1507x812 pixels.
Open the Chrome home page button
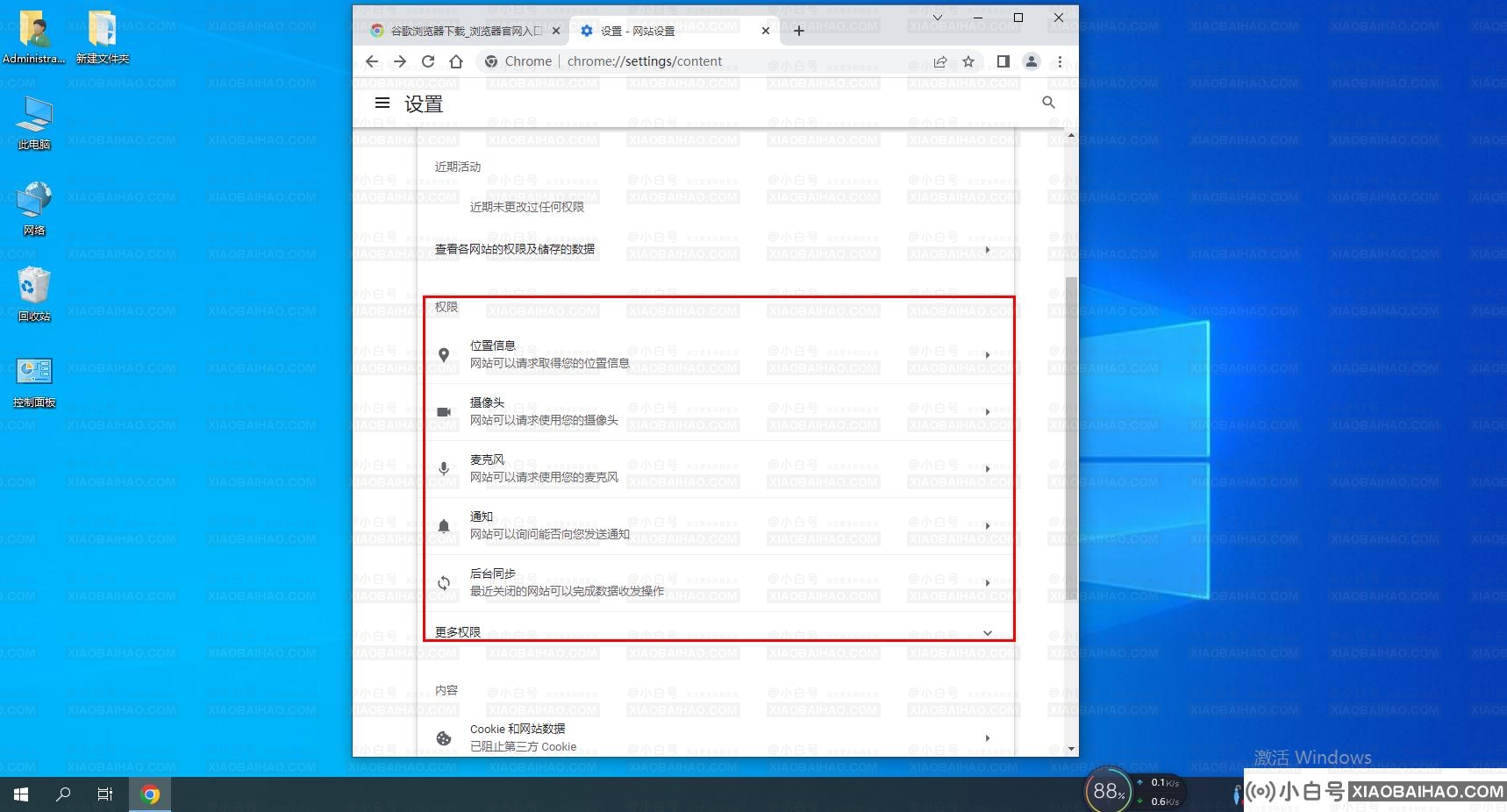pyautogui.click(x=456, y=61)
